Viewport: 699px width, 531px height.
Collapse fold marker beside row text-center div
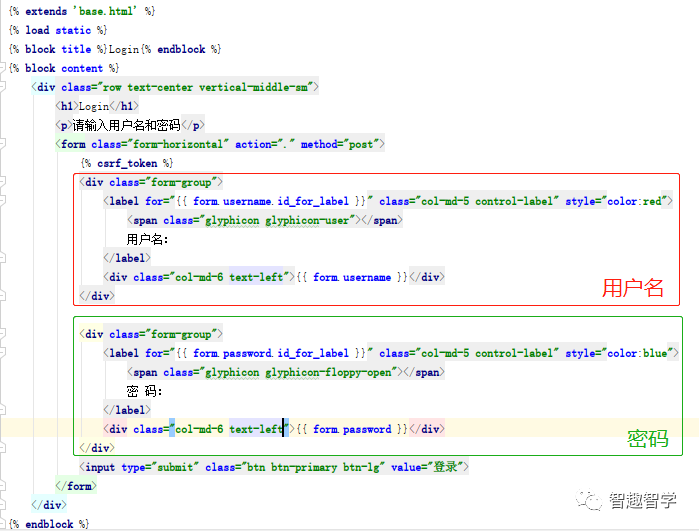click(2, 87)
